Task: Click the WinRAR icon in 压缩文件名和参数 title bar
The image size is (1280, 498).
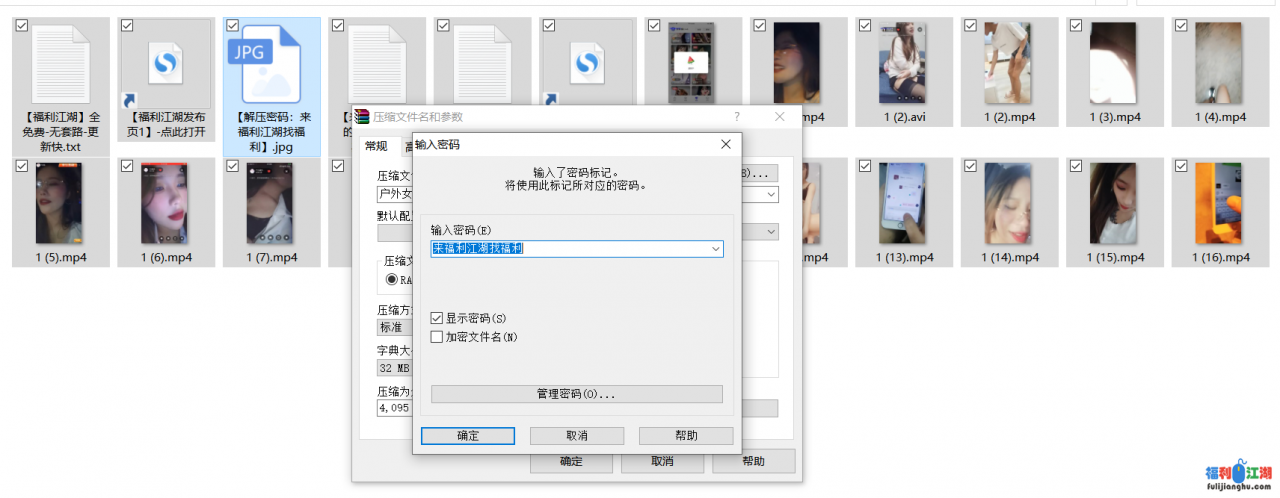Action: tap(362, 117)
